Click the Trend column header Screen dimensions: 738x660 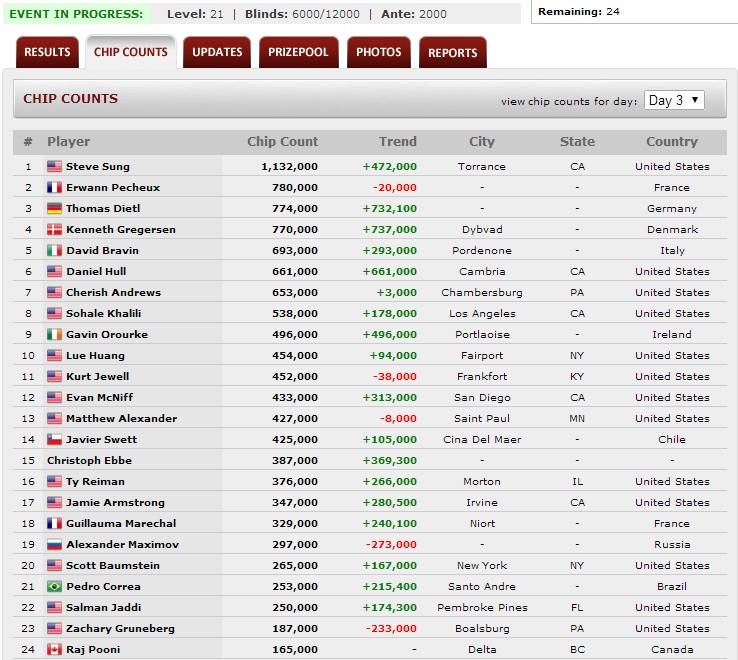click(397, 142)
